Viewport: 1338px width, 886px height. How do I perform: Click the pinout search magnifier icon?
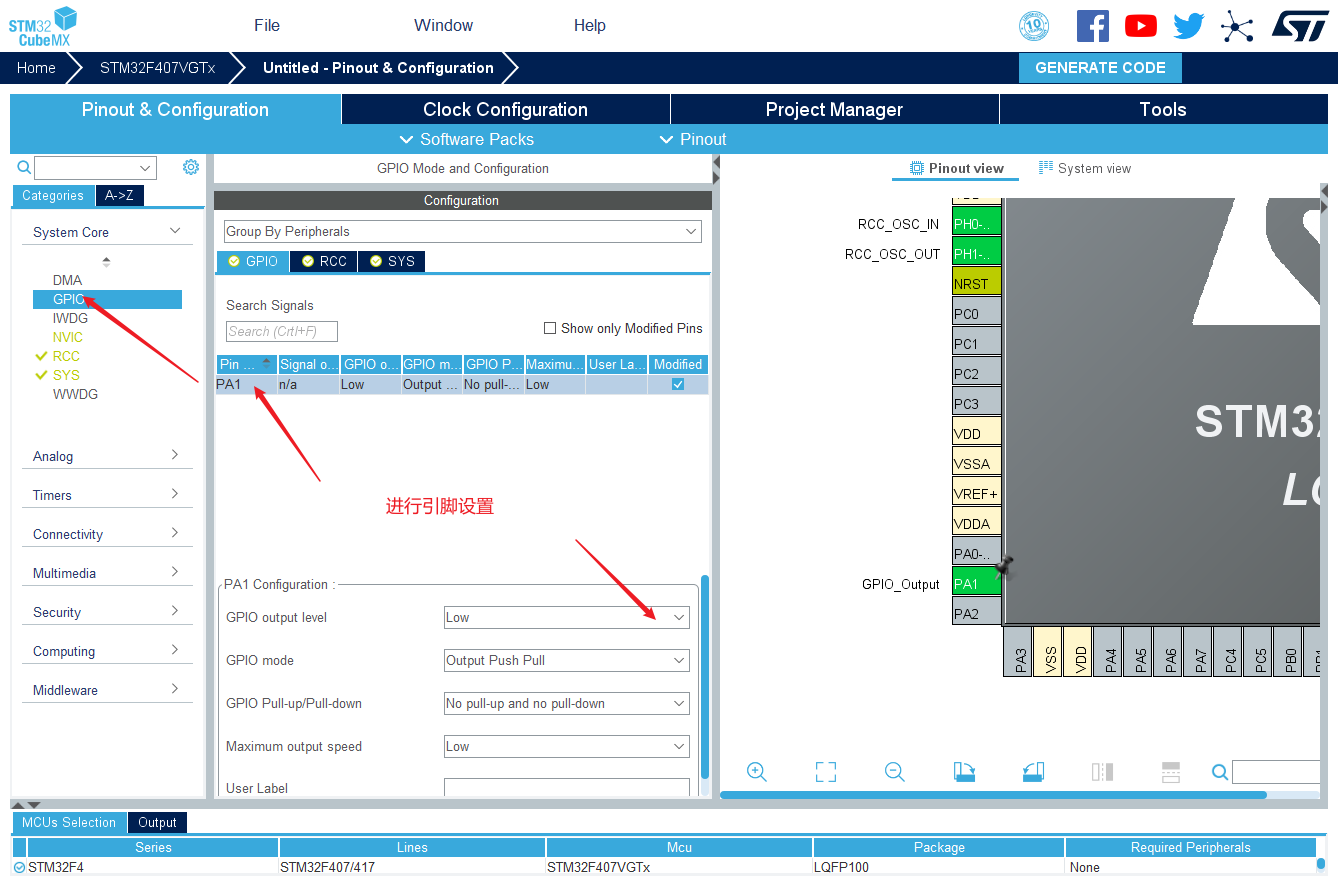(x=1220, y=772)
